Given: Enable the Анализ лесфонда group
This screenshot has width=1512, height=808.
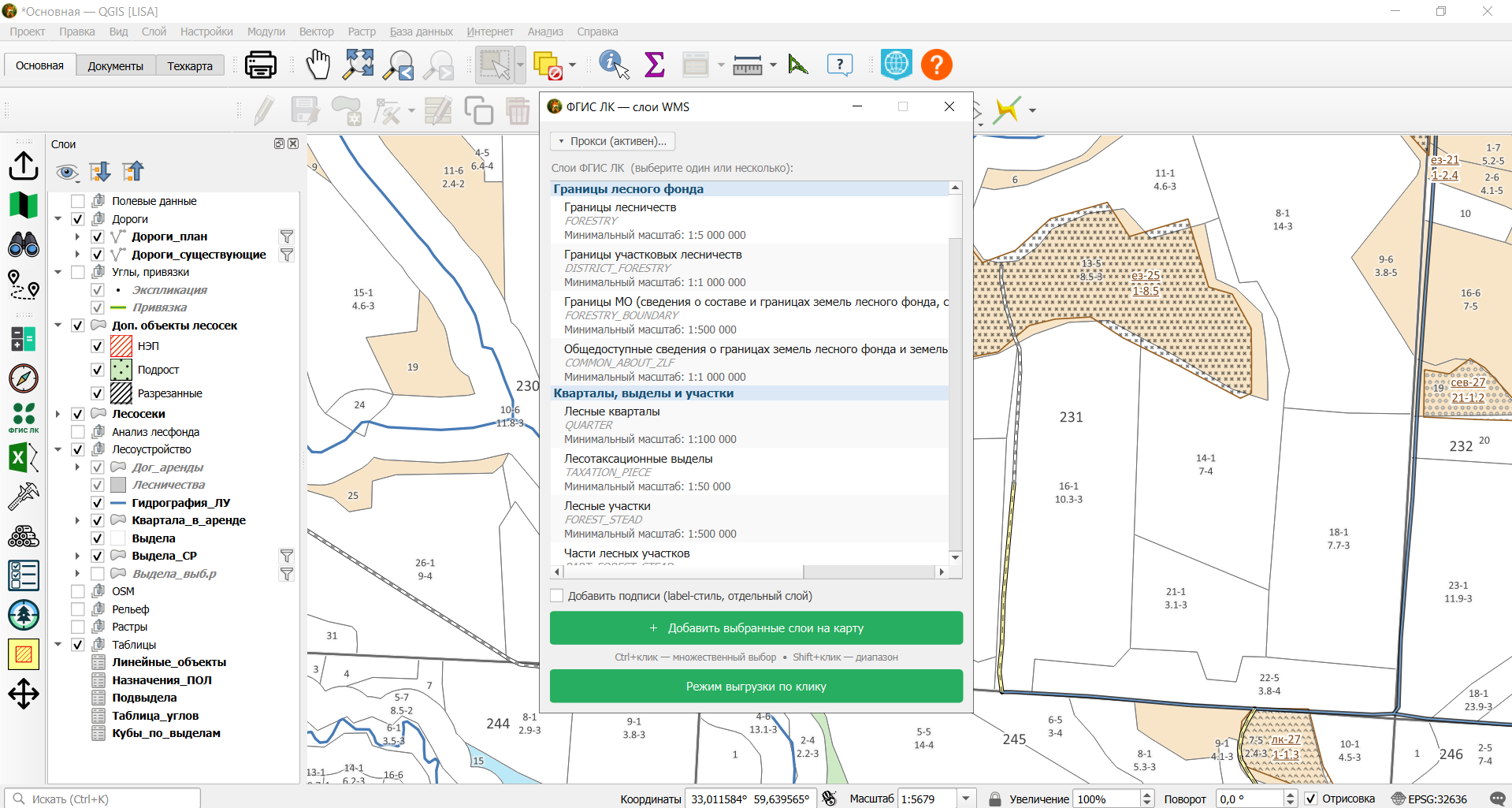Looking at the screenshot, I should (x=78, y=432).
